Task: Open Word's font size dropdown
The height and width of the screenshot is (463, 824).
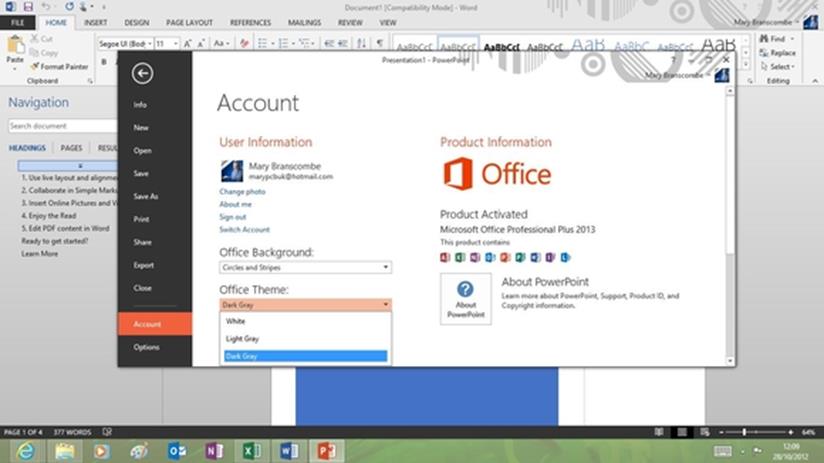Action: tap(176, 44)
